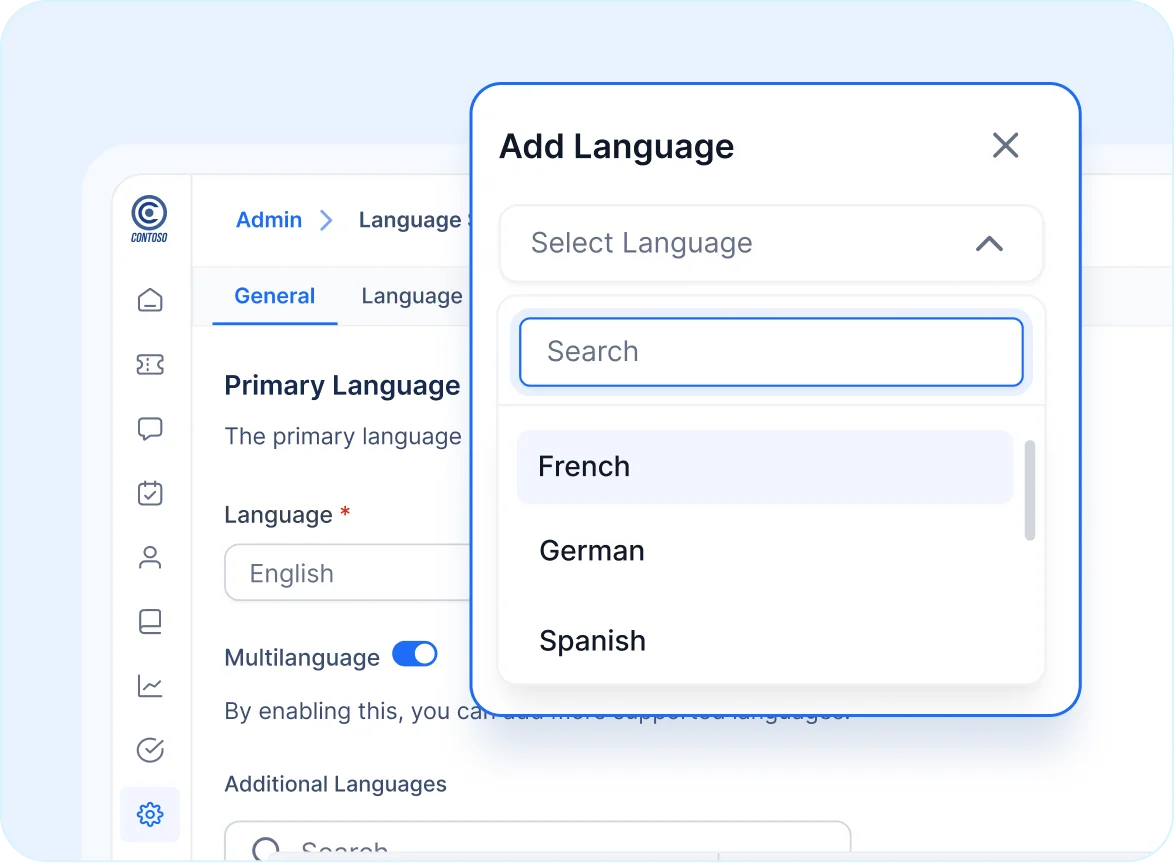
Task: Select the Approvals check-circle icon
Action: [x=150, y=750]
